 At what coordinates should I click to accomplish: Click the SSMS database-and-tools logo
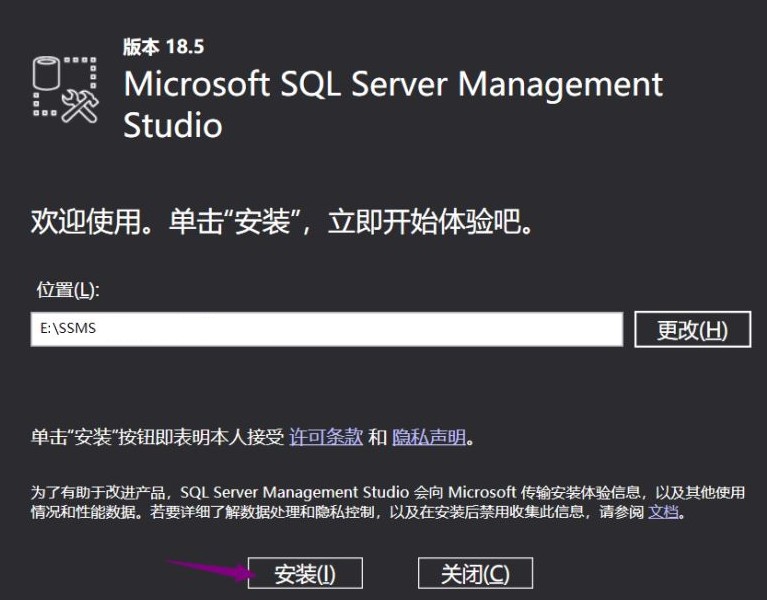pyautogui.click(x=65, y=89)
